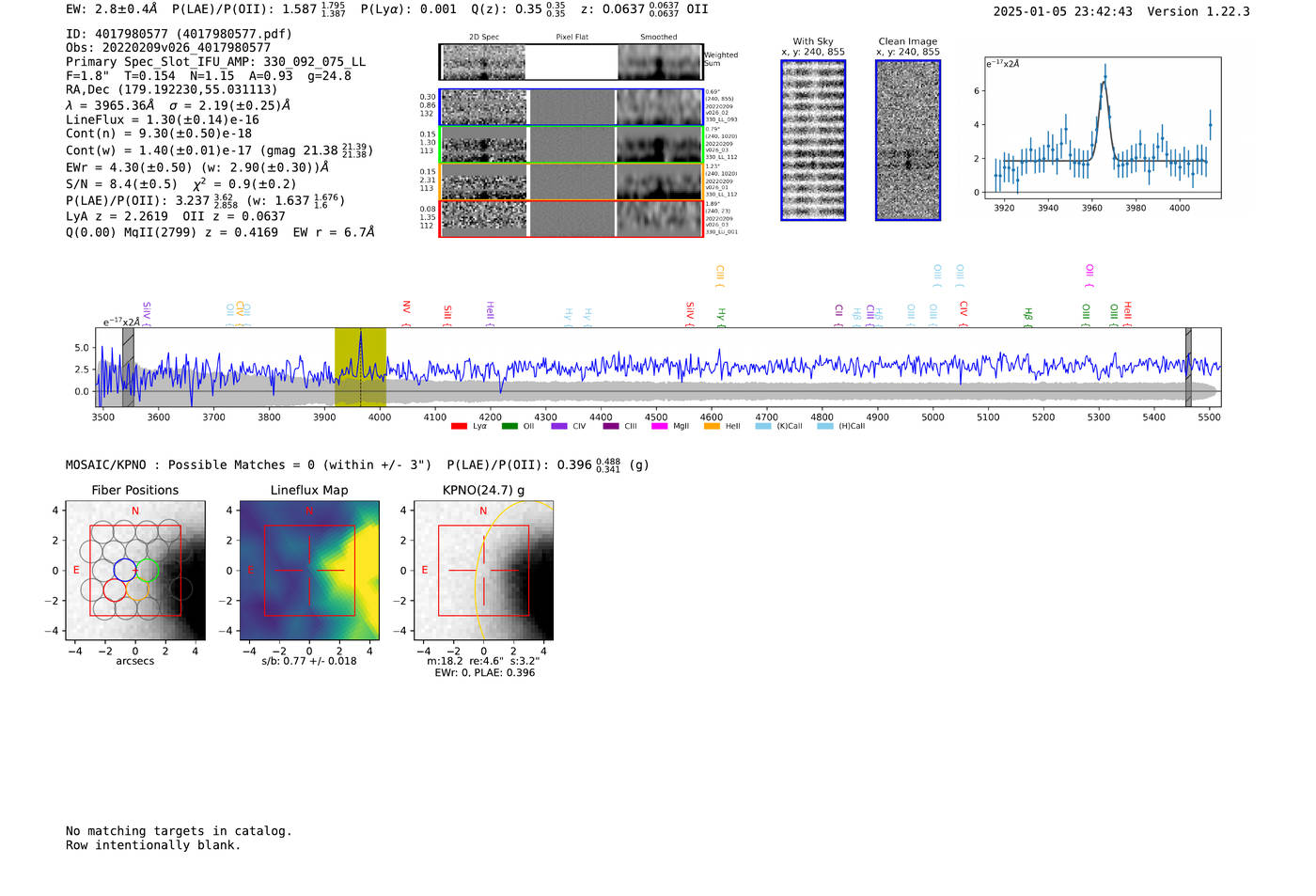Click the magenta MgII legend swatch
The image size is (1316, 896).
click(x=659, y=427)
